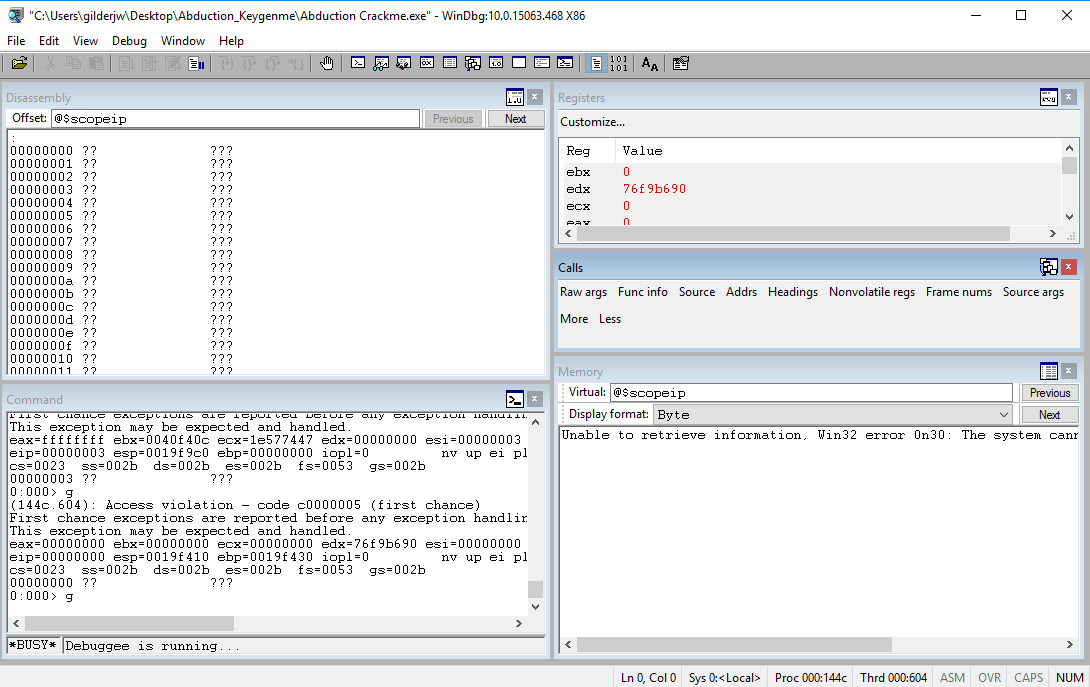
Task: Open the Registers window
Action: (426, 63)
